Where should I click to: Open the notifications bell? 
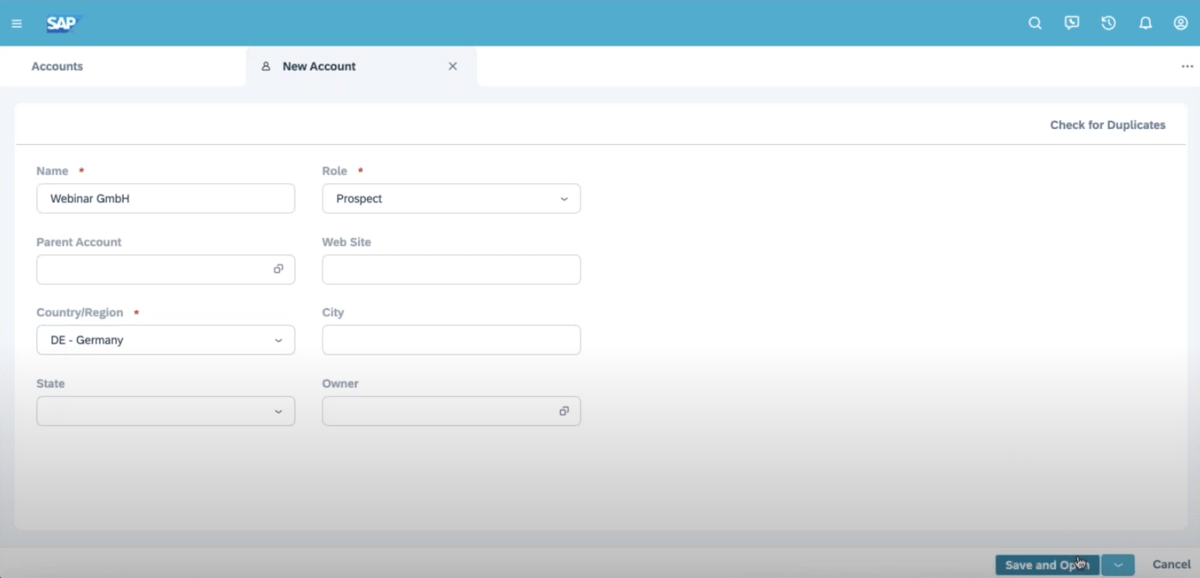point(1145,23)
